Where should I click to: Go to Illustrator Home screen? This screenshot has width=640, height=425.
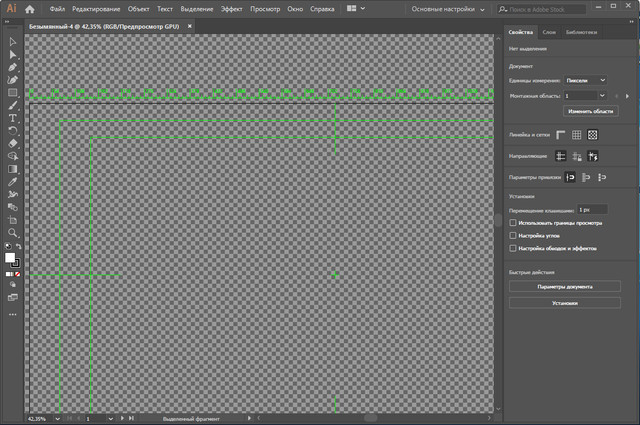[x=30, y=9]
